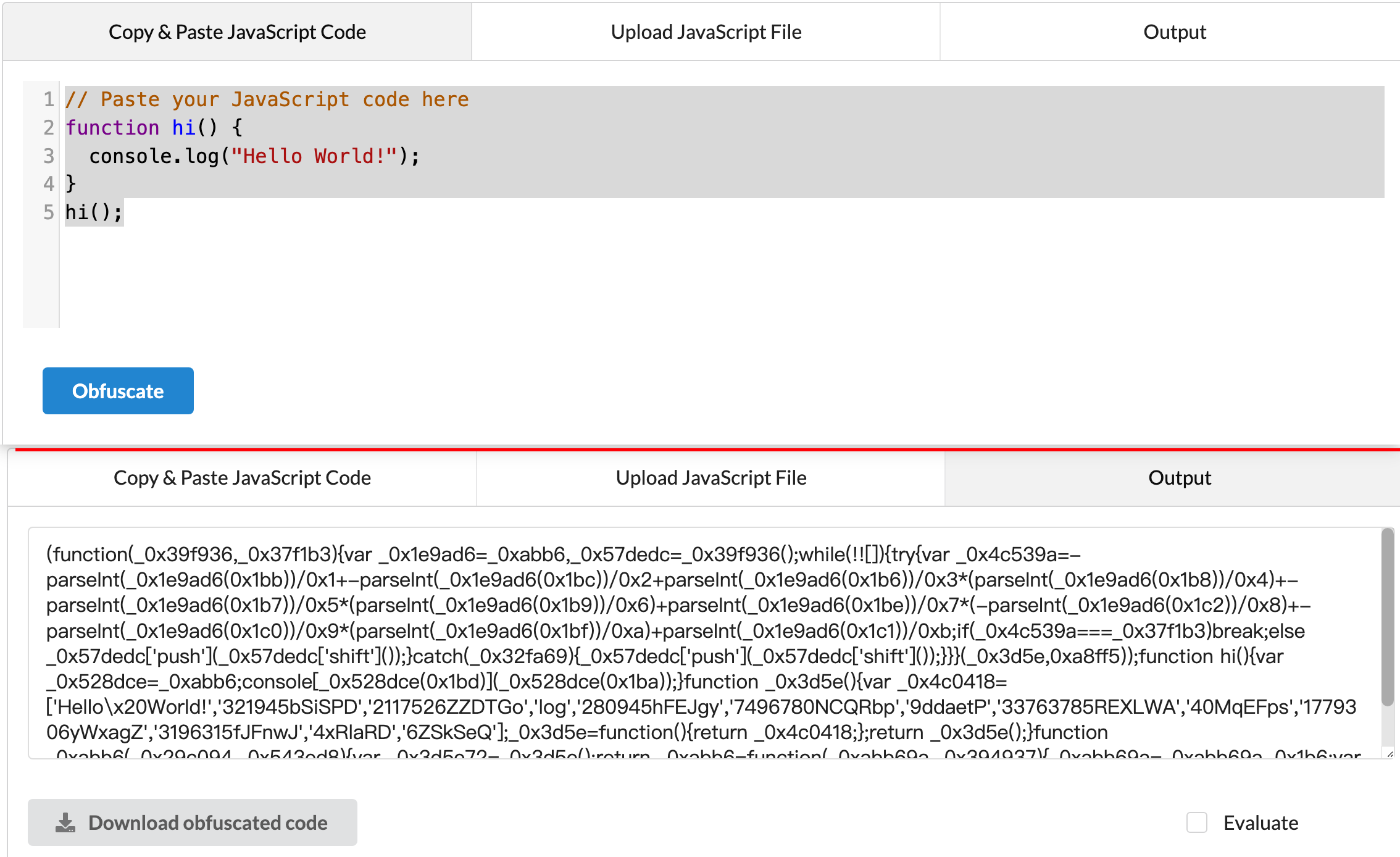Click the textarea resize handle corner
1400x857 pixels.
click(x=1390, y=754)
